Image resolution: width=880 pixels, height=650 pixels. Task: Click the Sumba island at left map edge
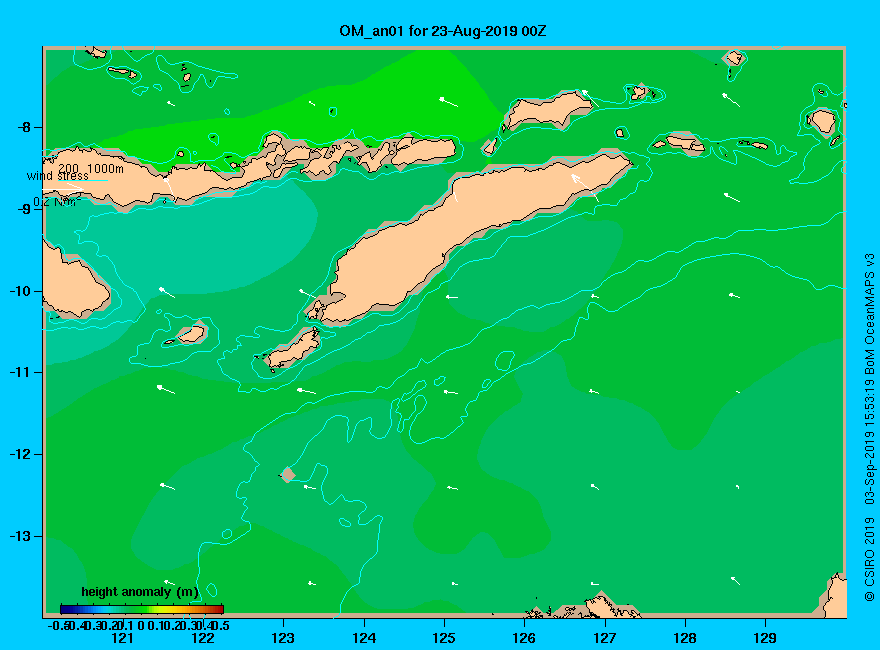[73, 286]
